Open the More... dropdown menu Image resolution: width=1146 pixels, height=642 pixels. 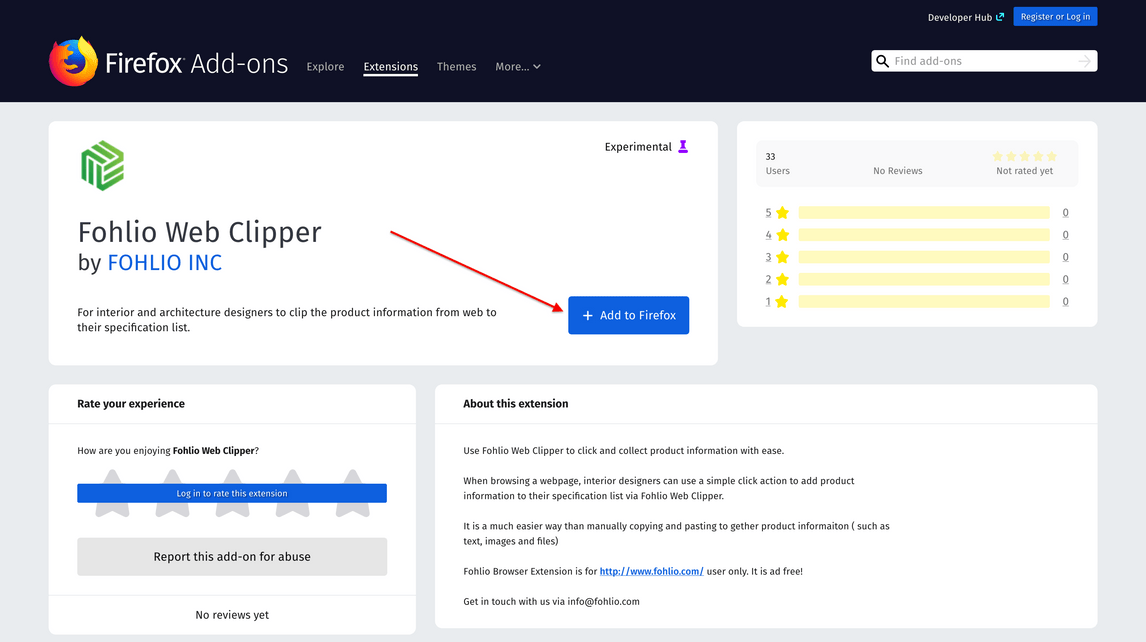click(x=517, y=67)
